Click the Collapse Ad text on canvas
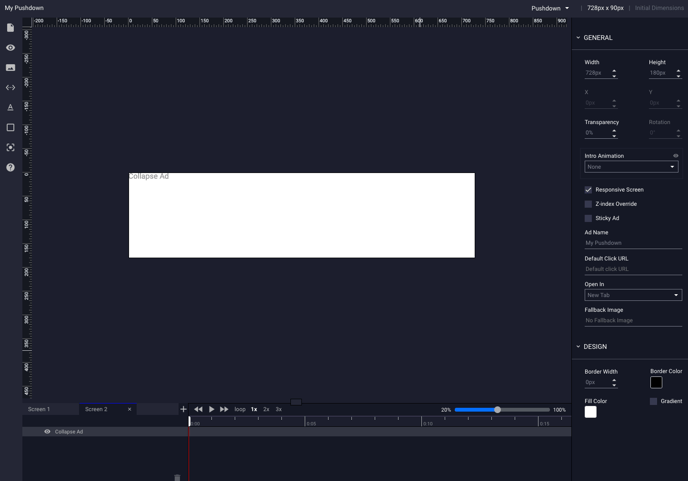The width and height of the screenshot is (688, 481). coord(149,176)
